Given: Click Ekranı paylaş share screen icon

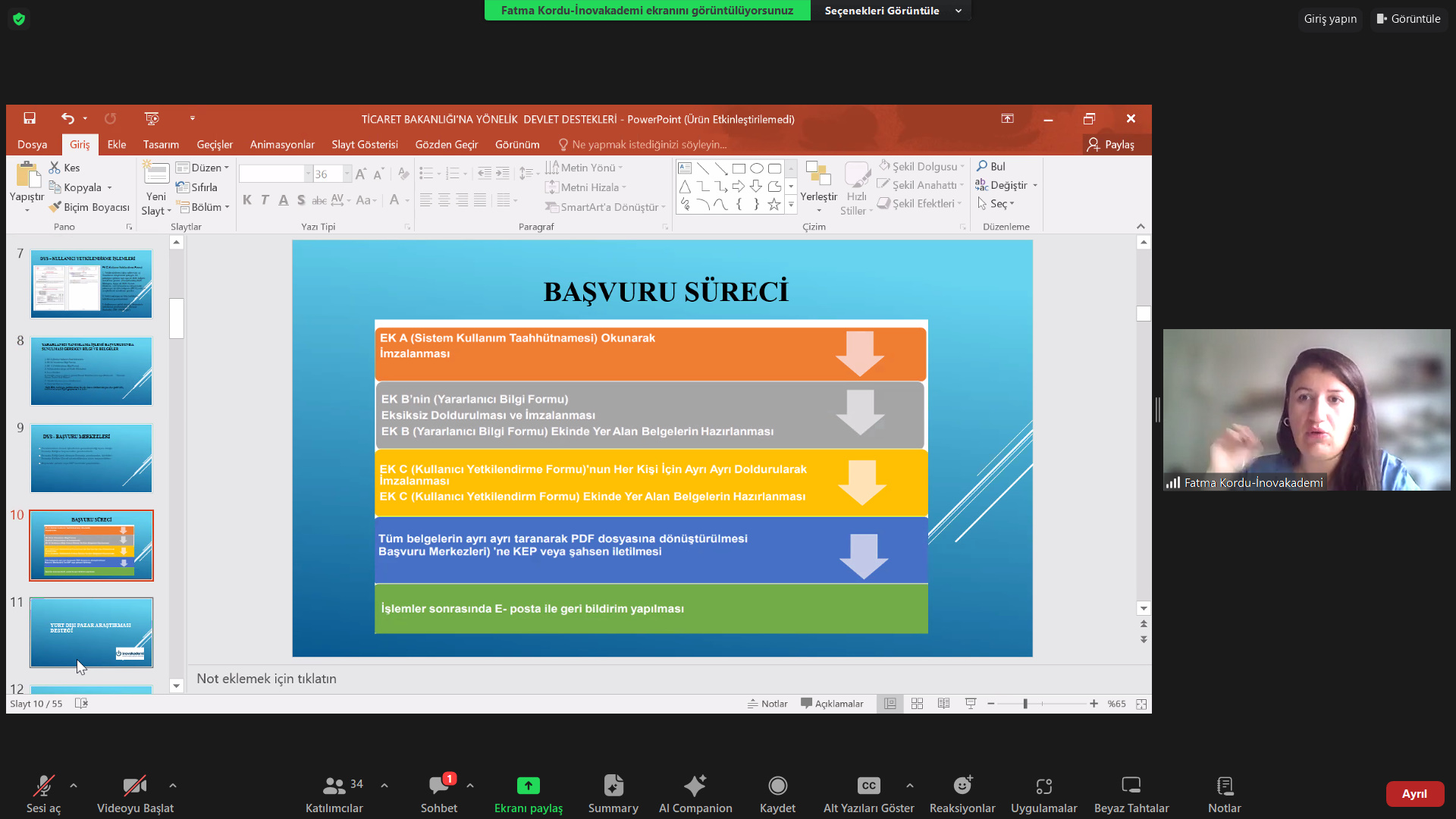Looking at the screenshot, I should [528, 786].
